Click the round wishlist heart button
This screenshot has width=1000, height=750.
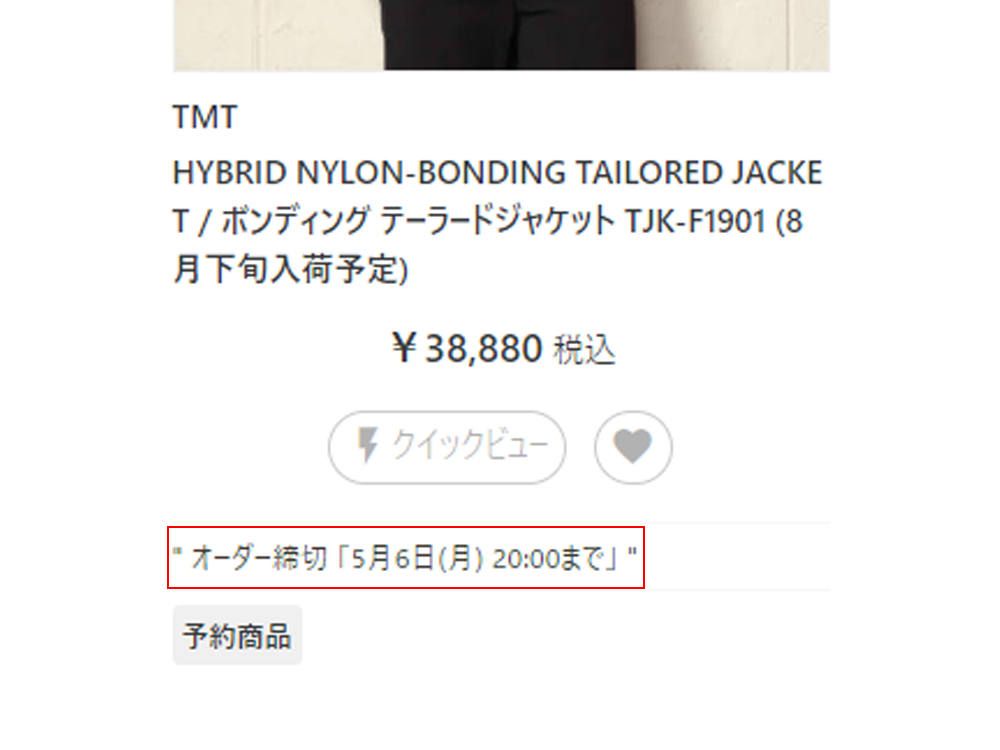tap(633, 447)
